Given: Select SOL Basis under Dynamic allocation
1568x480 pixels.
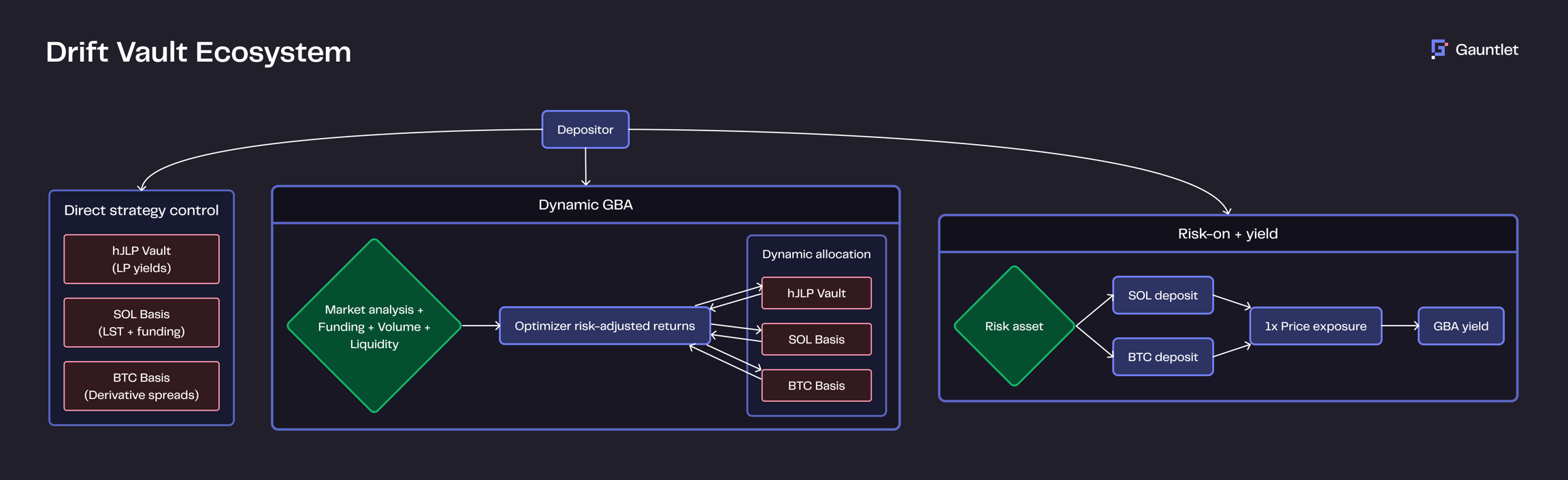Looking at the screenshot, I should click(x=816, y=339).
